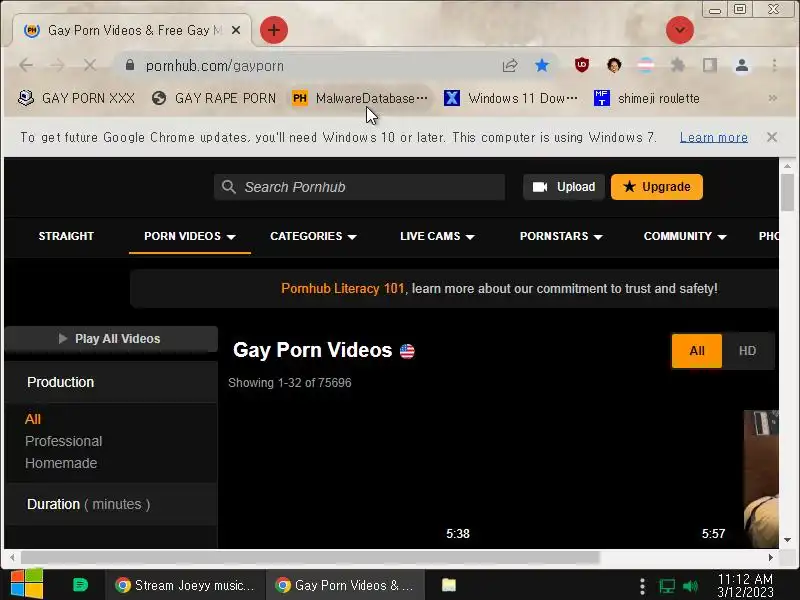The image size is (800, 600).
Task: Click the orange Upgrade button
Action: pos(657,187)
